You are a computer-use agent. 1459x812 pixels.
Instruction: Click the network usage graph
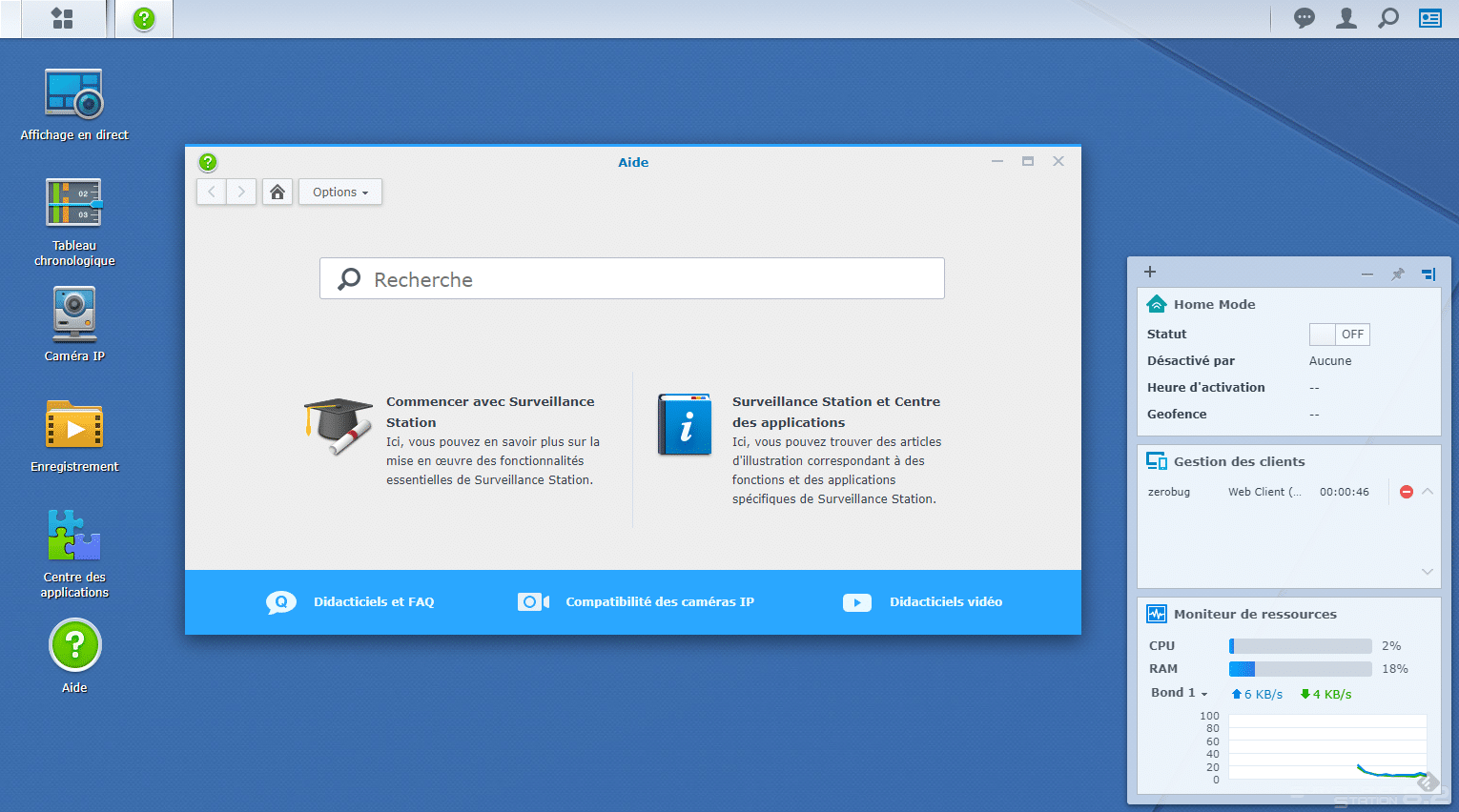coord(1327,748)
